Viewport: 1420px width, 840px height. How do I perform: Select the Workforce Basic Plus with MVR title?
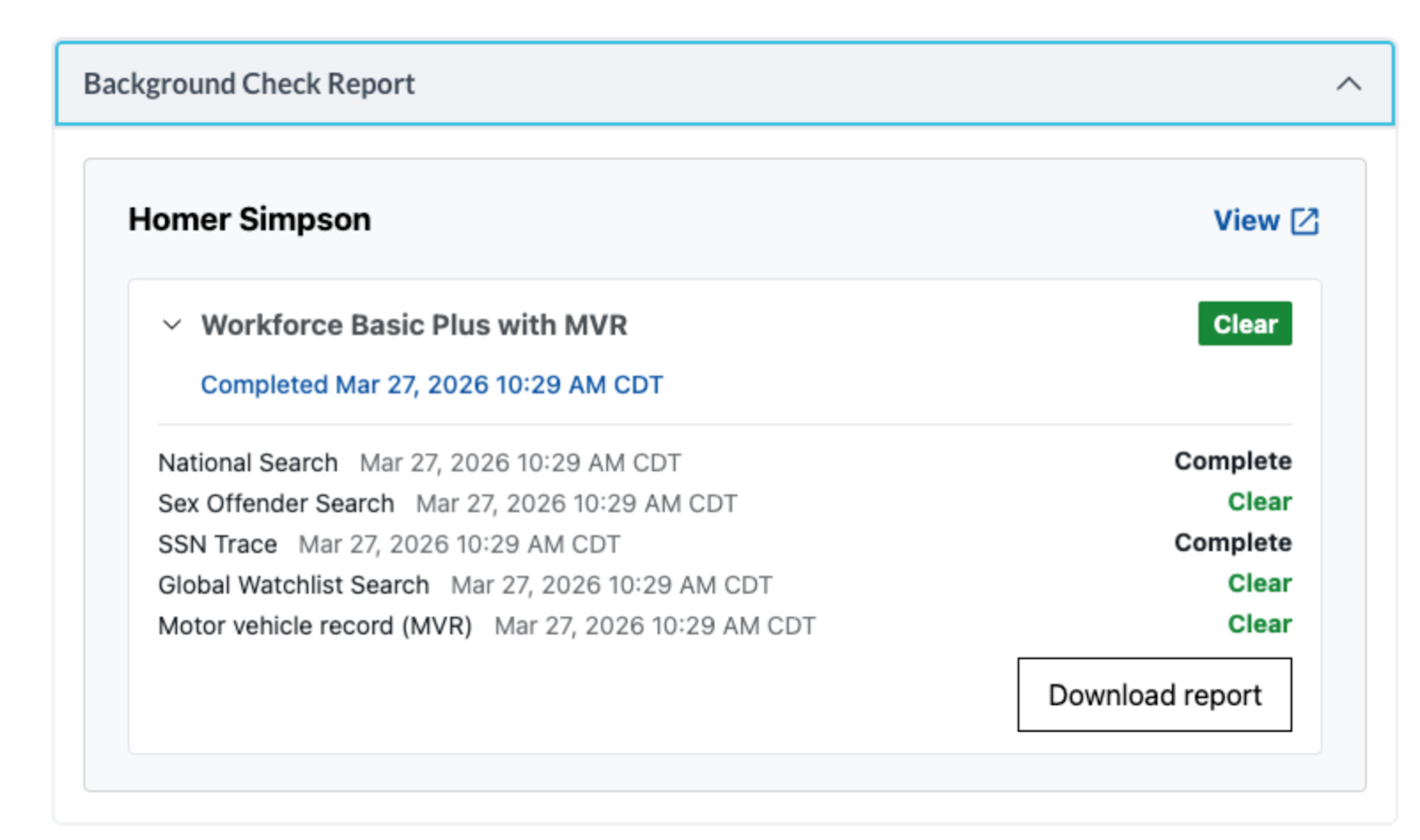pyautogui.click(x=414, y=325)
